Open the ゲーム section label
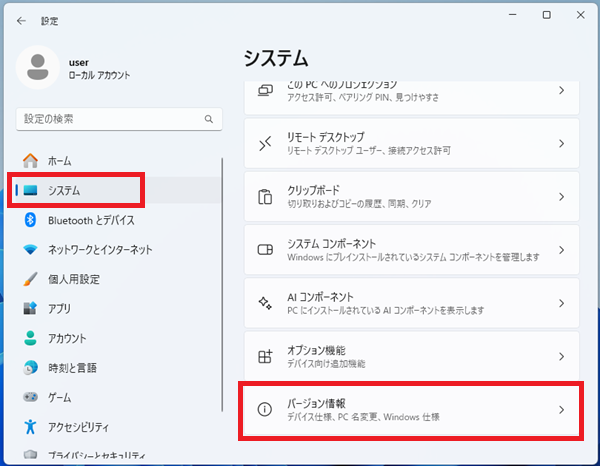 click(x=59, y=397)
